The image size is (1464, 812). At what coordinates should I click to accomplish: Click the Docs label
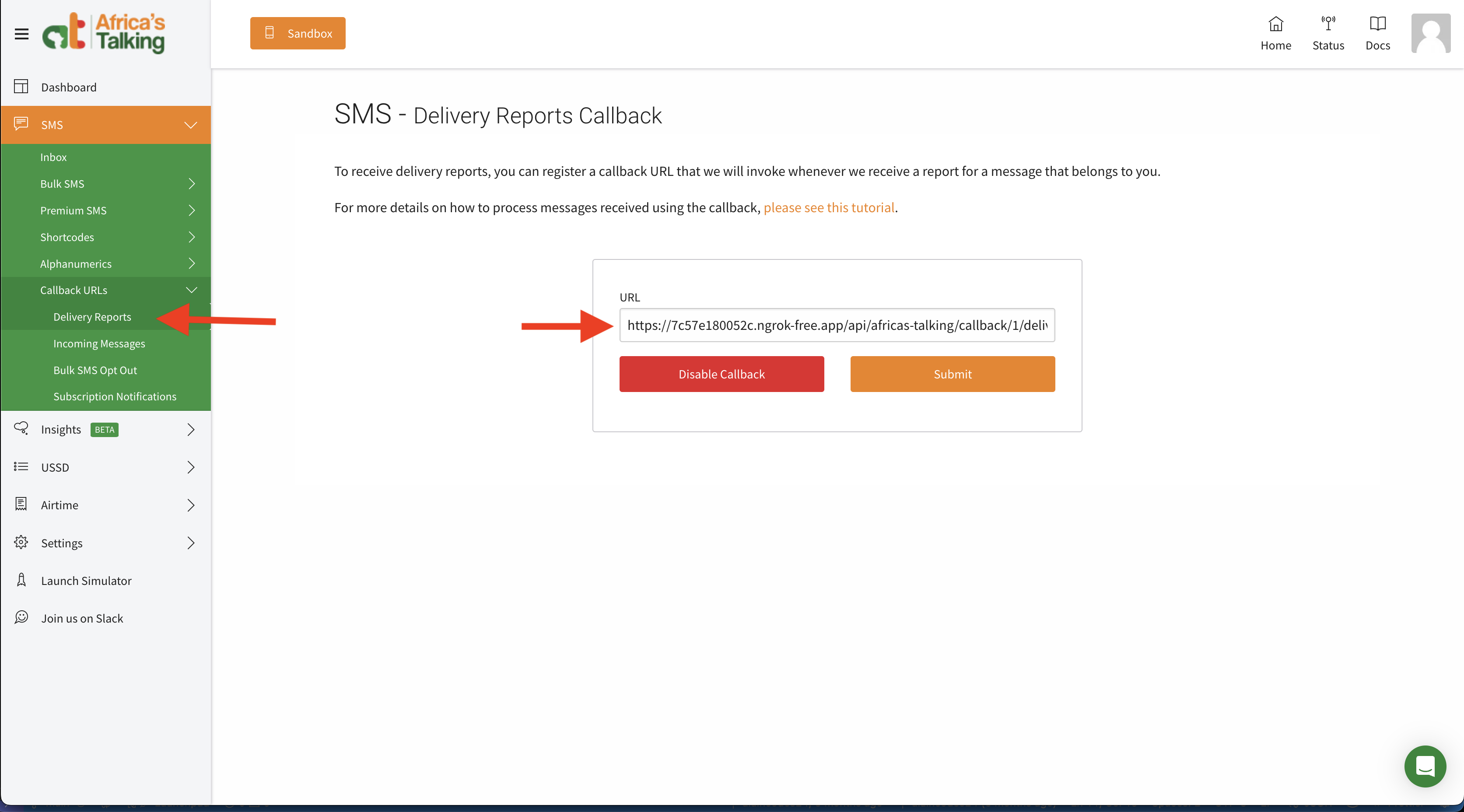[x=1378, y=45]
